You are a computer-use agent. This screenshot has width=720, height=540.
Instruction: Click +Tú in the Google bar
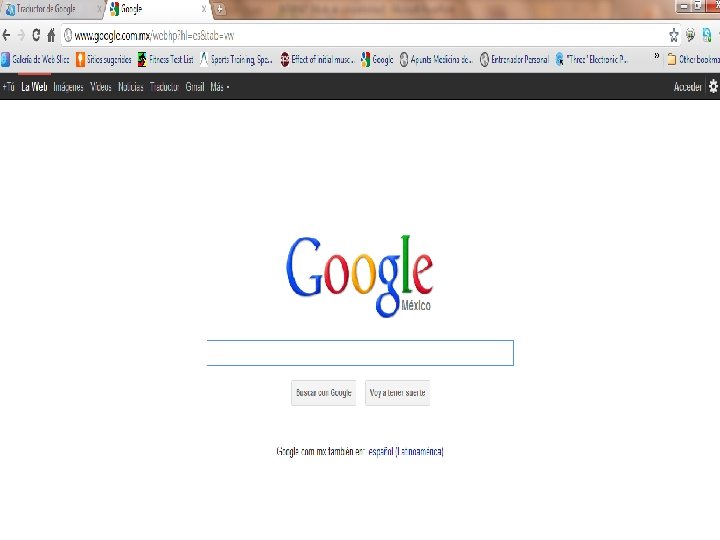click(x=8, y=87)
